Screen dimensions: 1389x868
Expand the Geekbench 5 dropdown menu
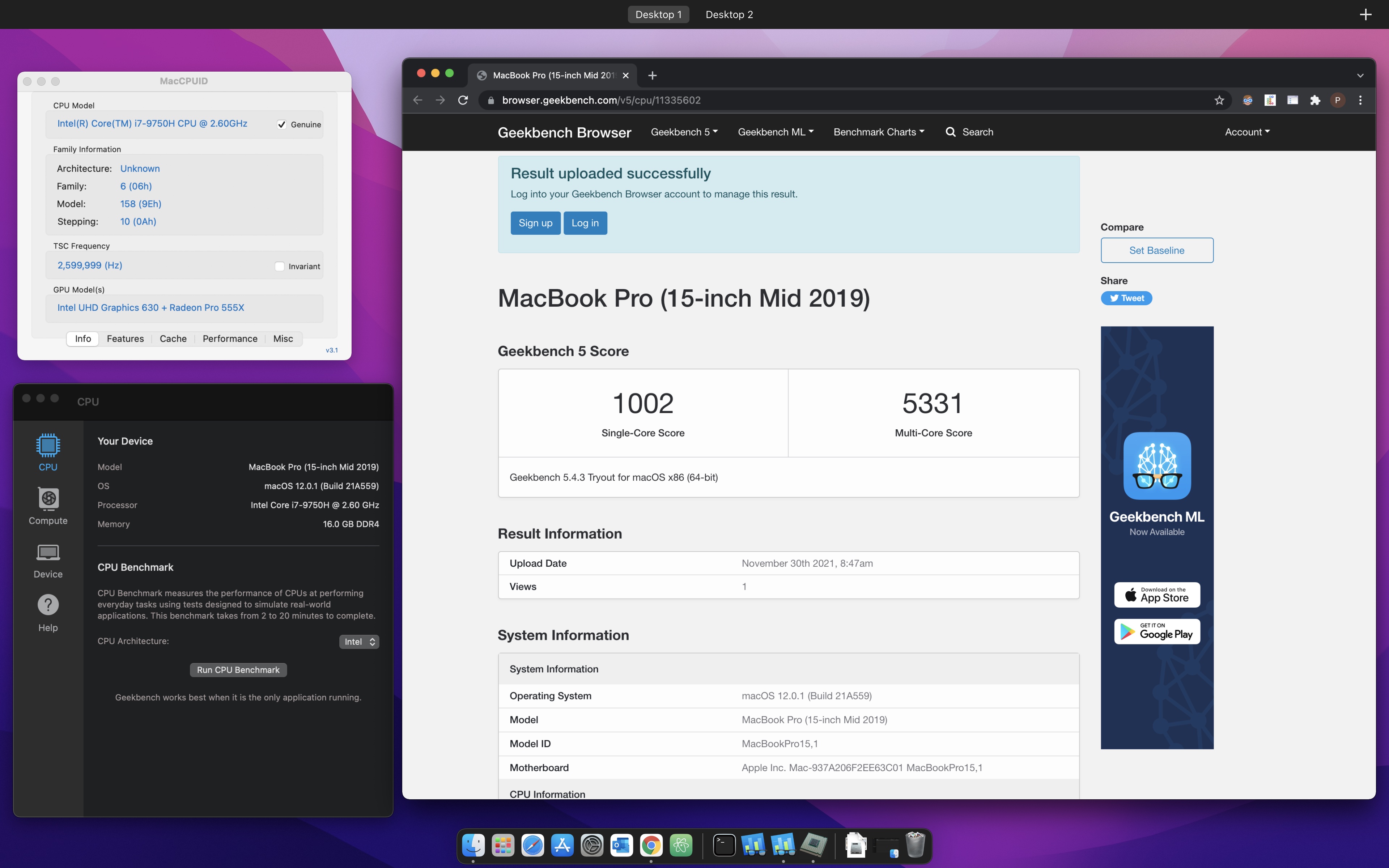[x=684, y=132]
